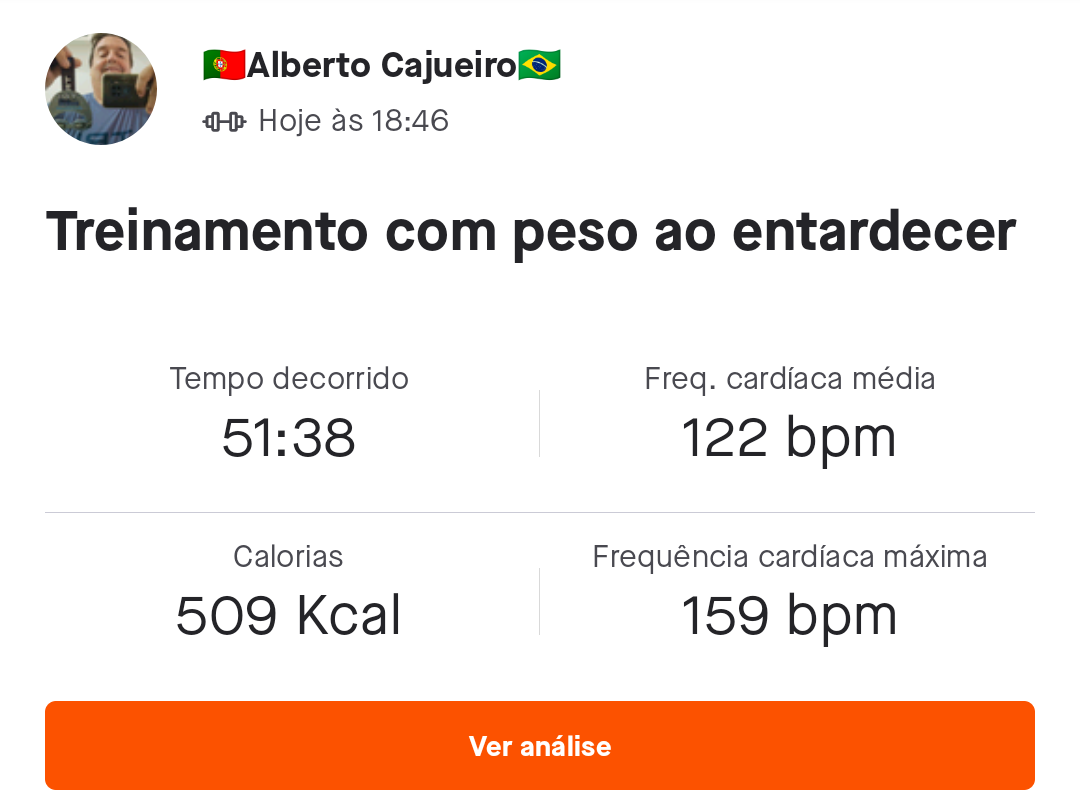Click the 'Kcal' unit next to 509
The height and width of the screenshot is (810, 1080).
pyautogui.click(x=349, y=615)
